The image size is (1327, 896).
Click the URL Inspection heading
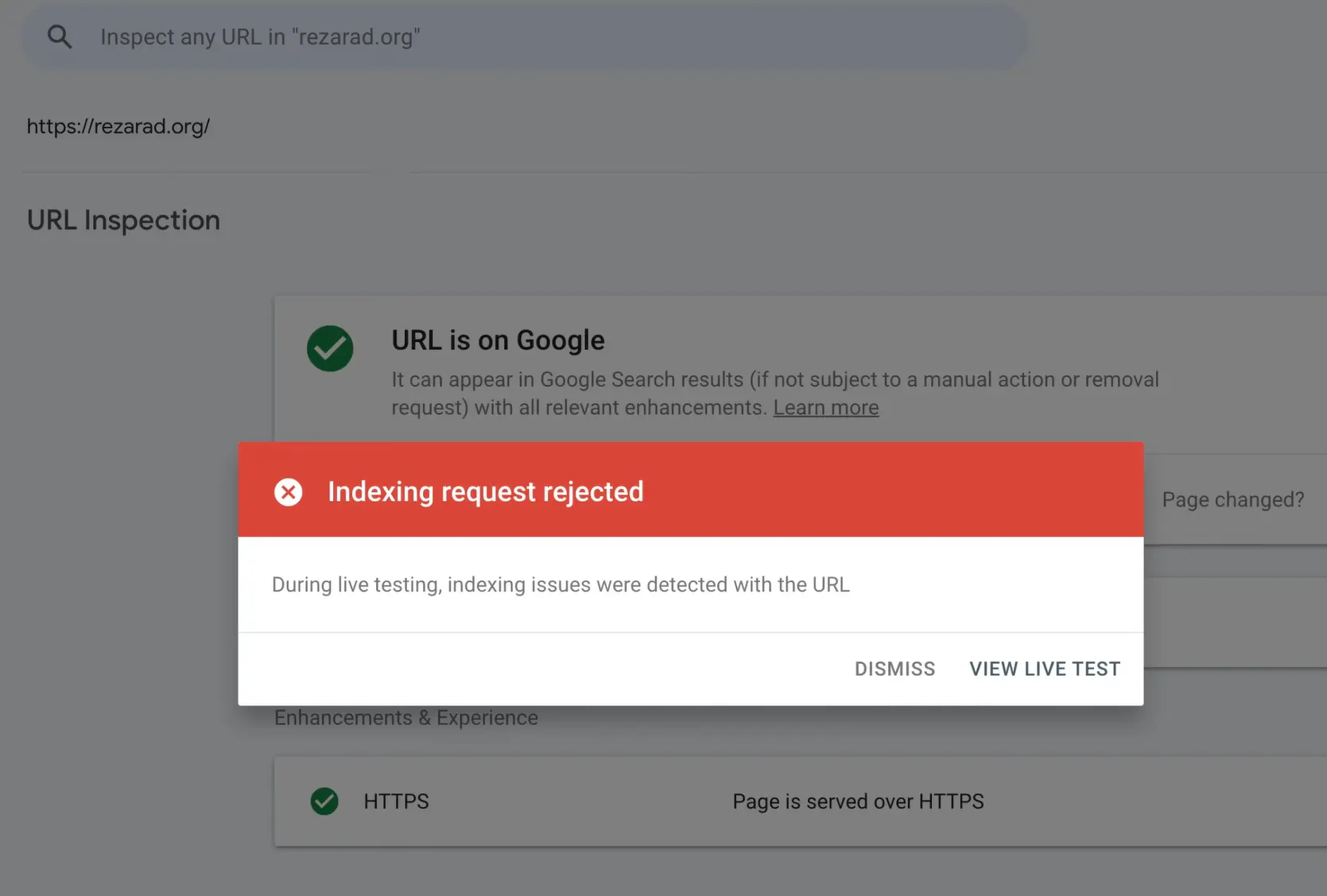click(x=123, y=220)
